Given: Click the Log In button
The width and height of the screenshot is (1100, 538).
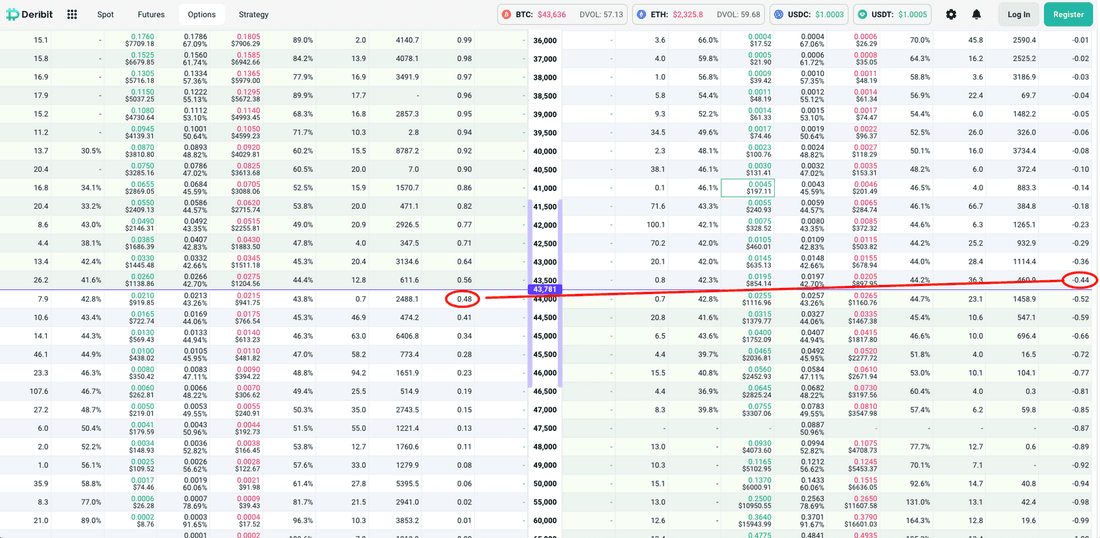Looking at the screenshot, I should click(1019, 14).
